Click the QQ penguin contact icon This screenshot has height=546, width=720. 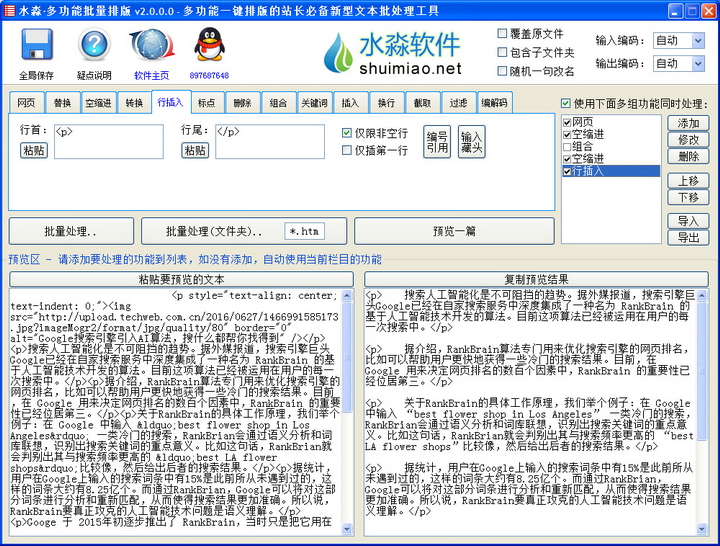[x=209, y=45]
